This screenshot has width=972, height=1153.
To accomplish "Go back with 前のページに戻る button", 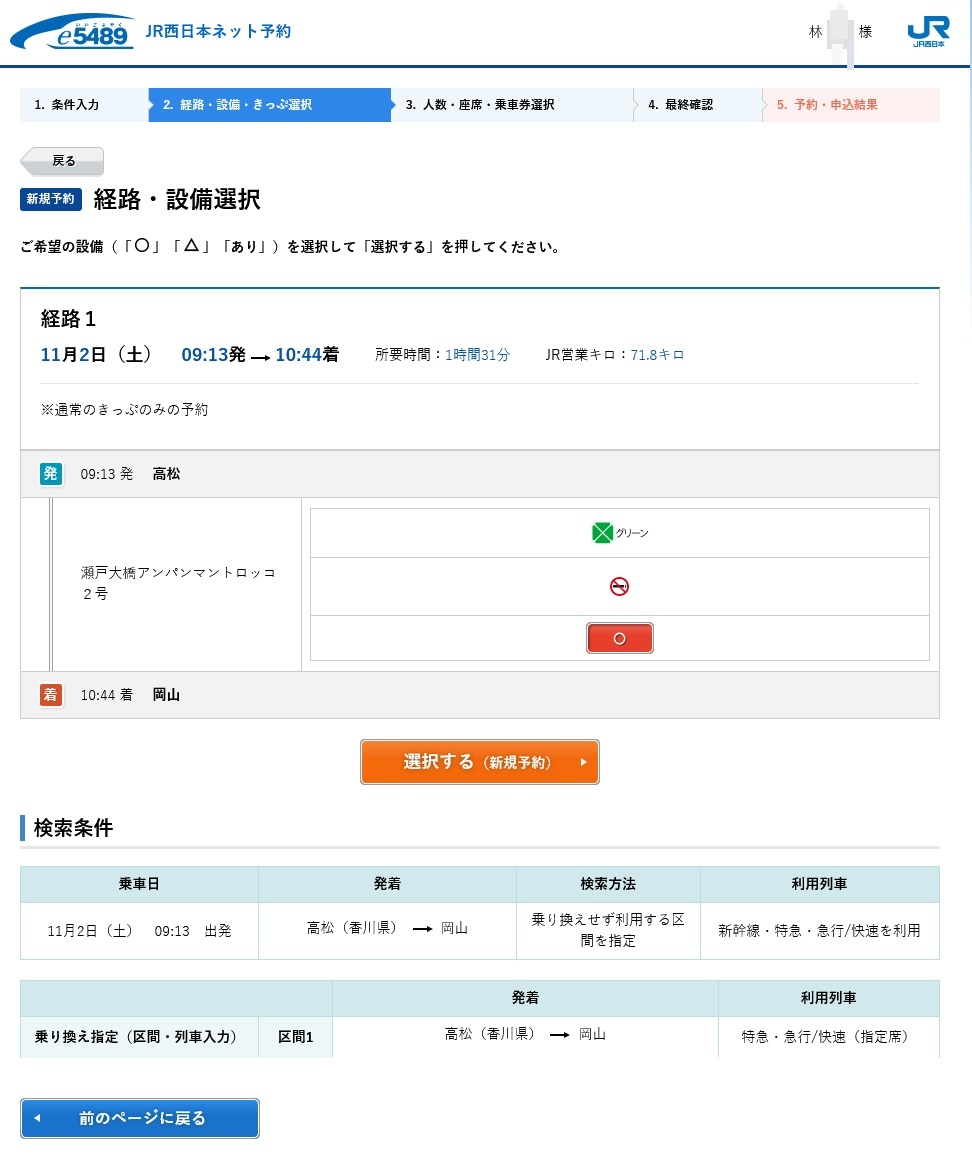I will [x=140, y=1118].
